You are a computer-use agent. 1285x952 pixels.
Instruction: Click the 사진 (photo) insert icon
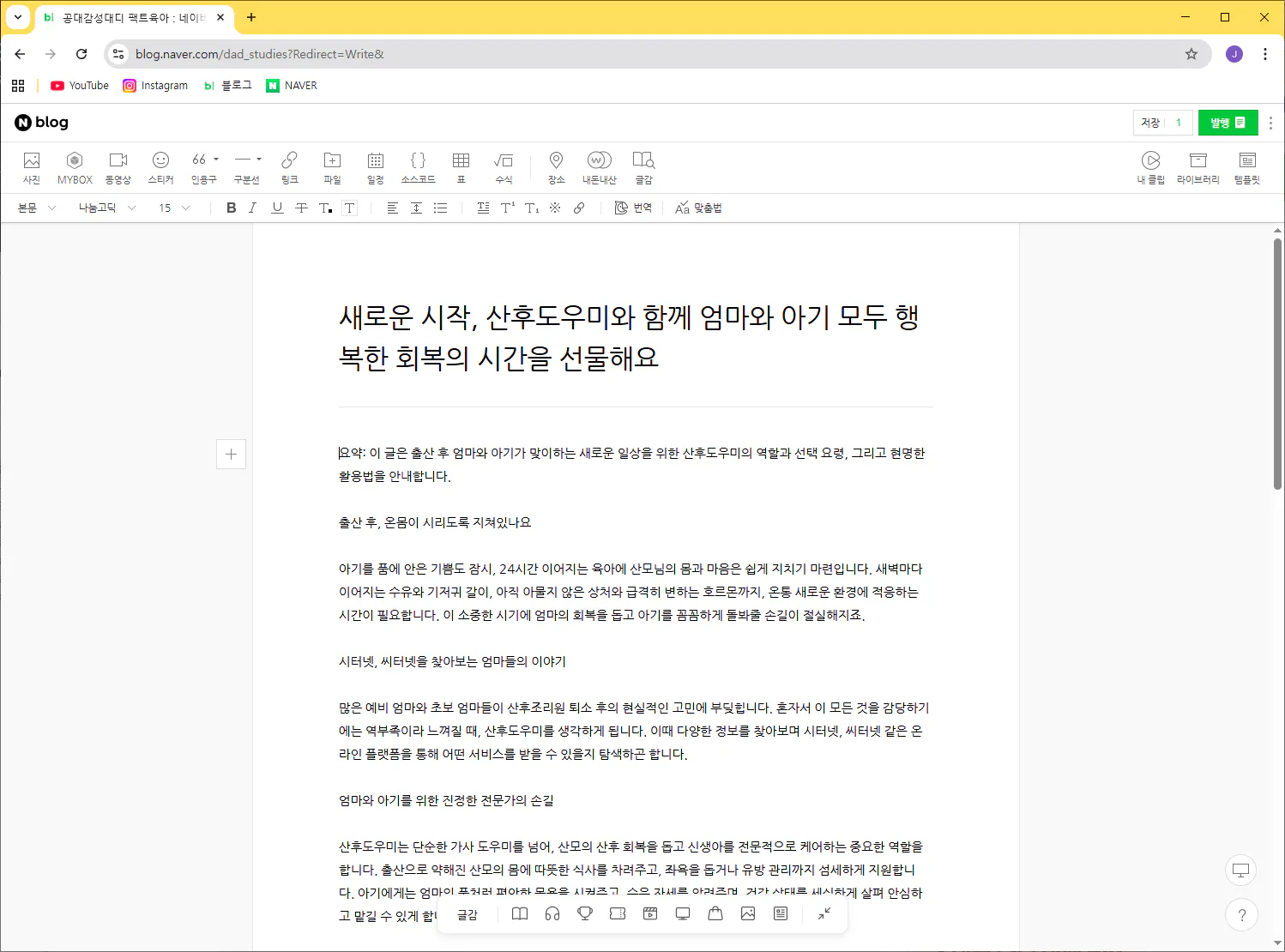click(x=32, y=167)
